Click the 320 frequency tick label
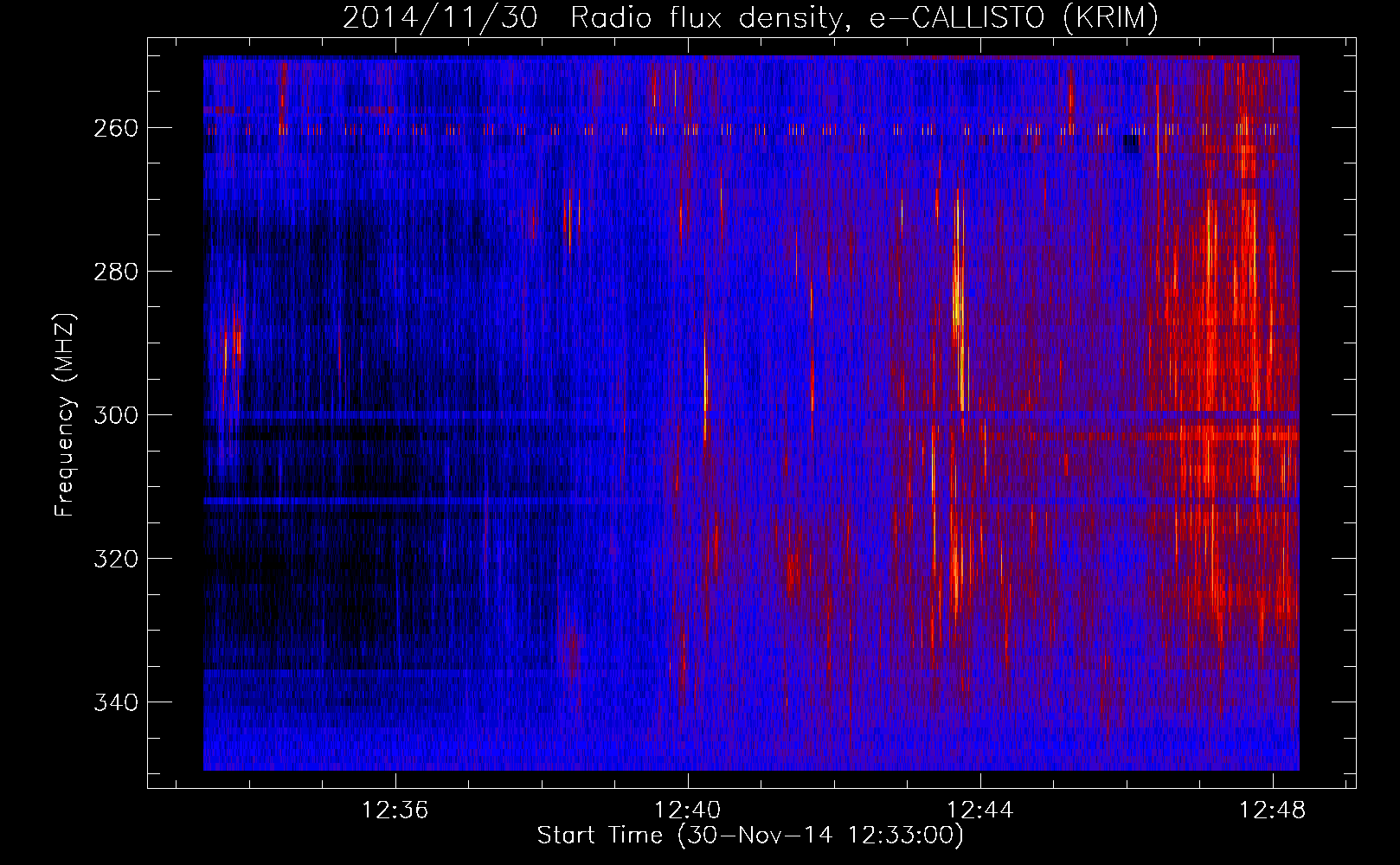1400x865 pixels. pos(115,559)
